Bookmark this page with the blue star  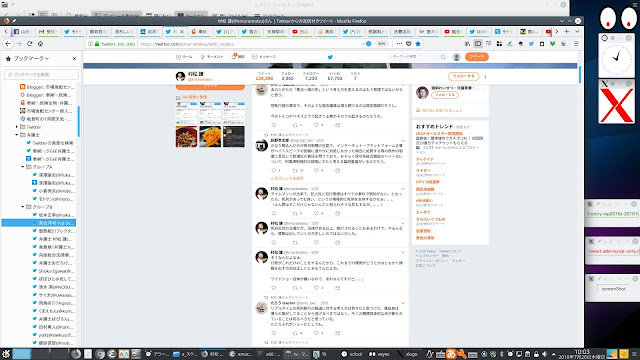[418, 44]
